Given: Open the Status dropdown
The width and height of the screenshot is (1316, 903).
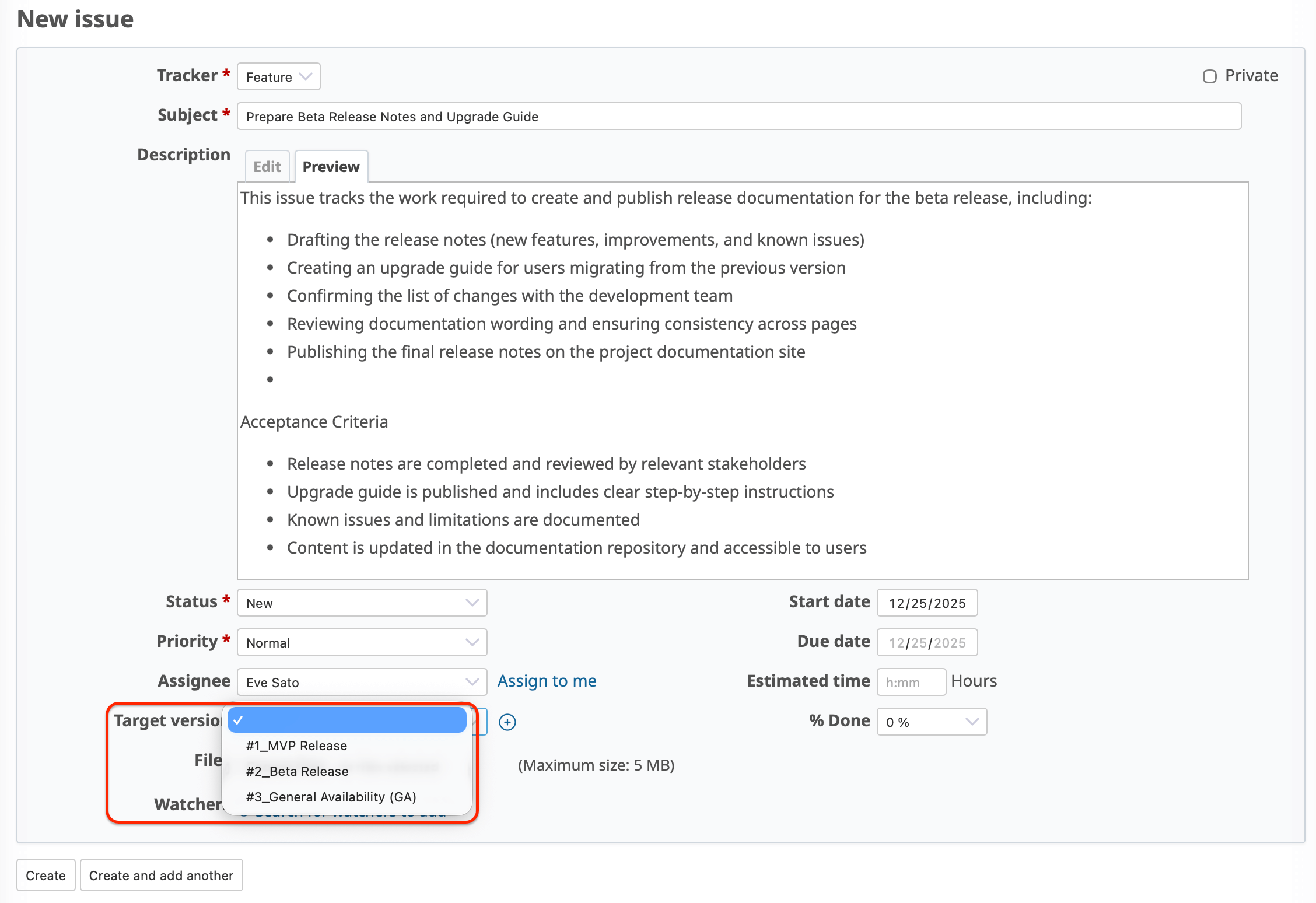Looking at the screenshot, I should pos(362,603).
